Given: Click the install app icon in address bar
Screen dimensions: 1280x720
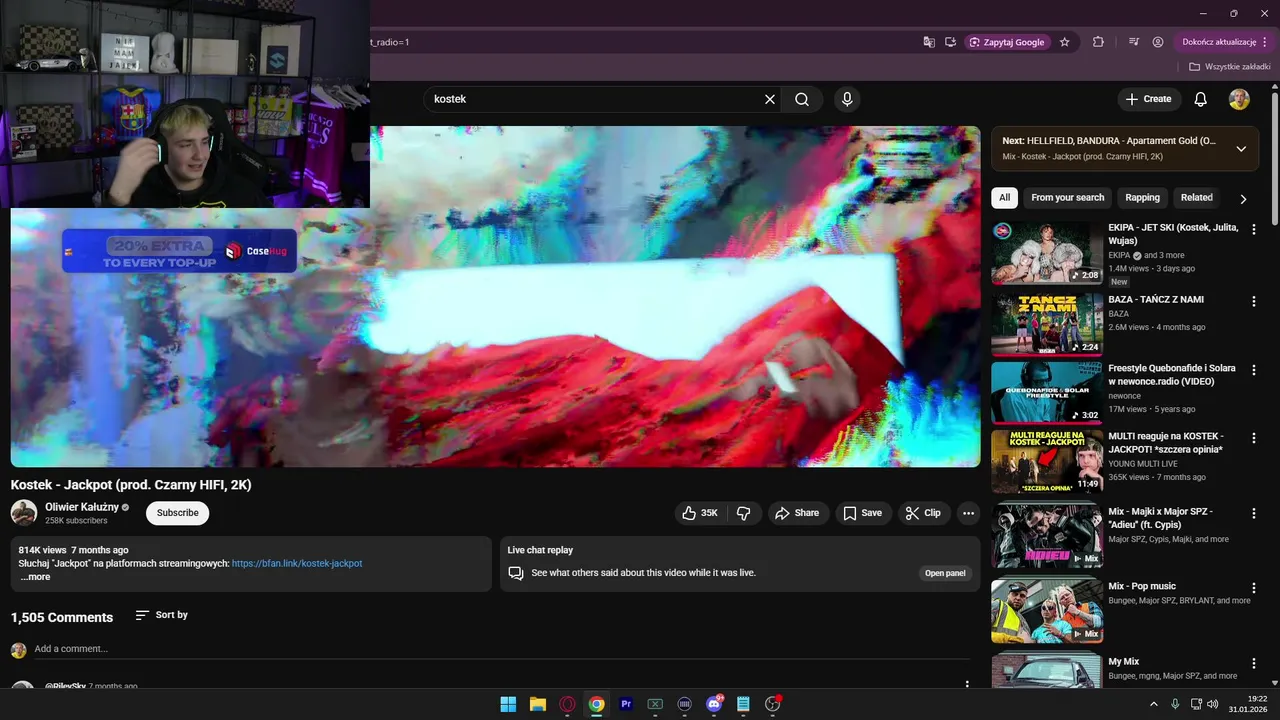Looking at the screenshot, I should (x=950, y=42).
